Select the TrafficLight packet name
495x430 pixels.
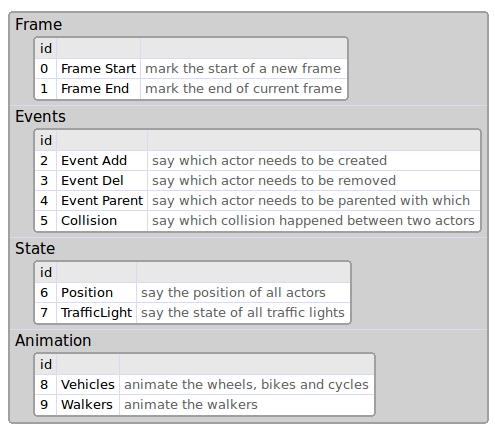pos(97,312)
